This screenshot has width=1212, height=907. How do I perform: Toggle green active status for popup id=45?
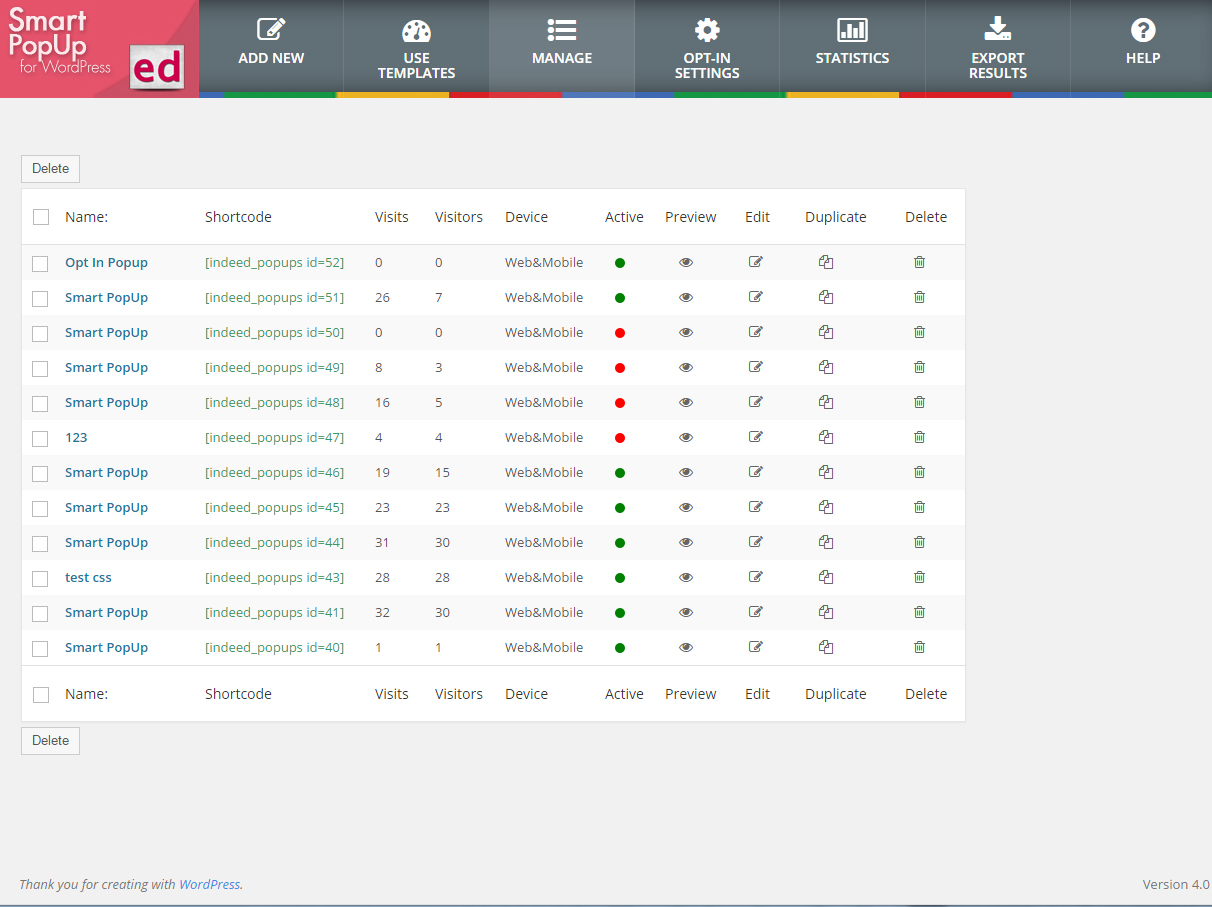coord(620,508)
